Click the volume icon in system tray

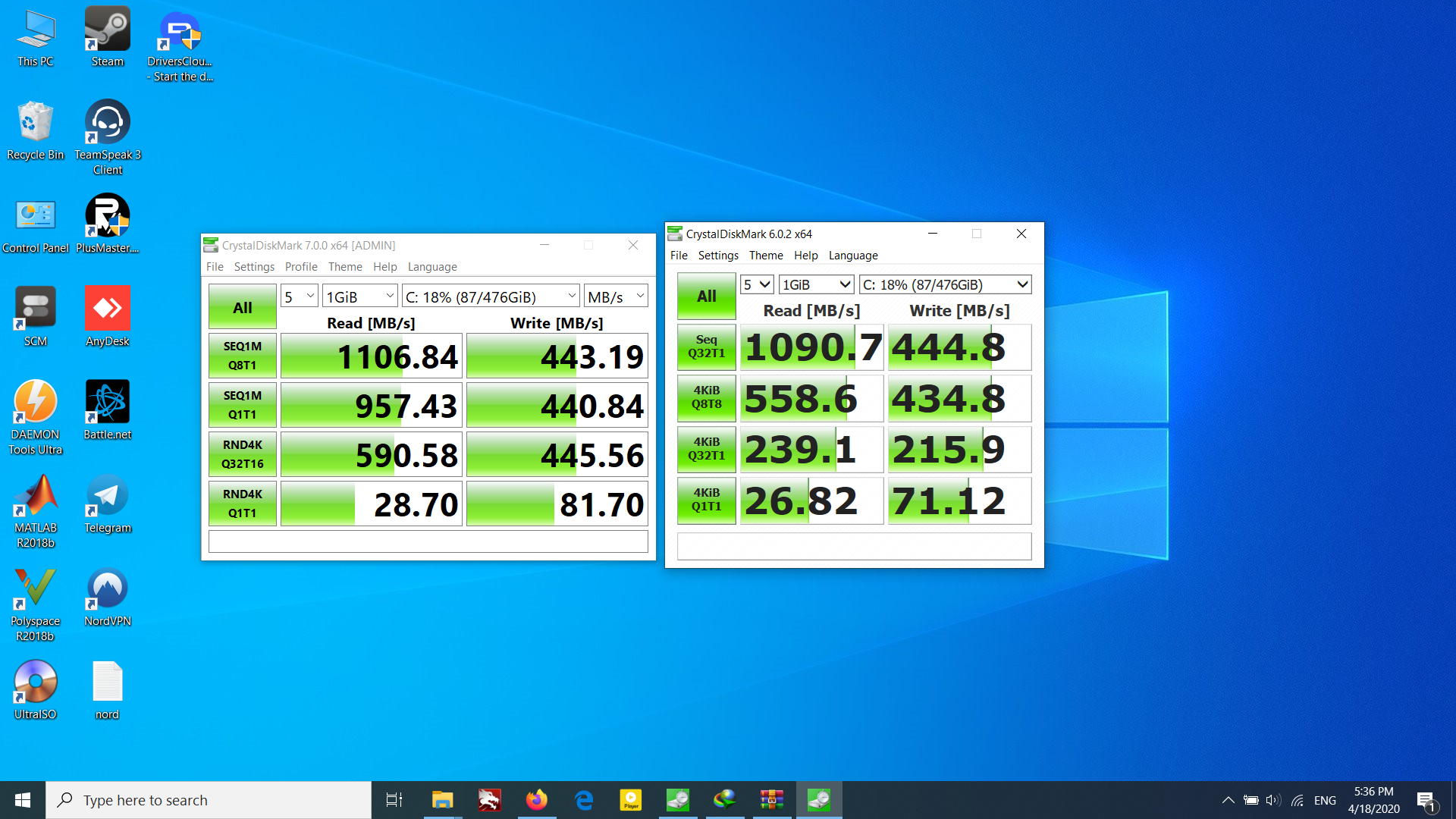(x=1273, y=800)
